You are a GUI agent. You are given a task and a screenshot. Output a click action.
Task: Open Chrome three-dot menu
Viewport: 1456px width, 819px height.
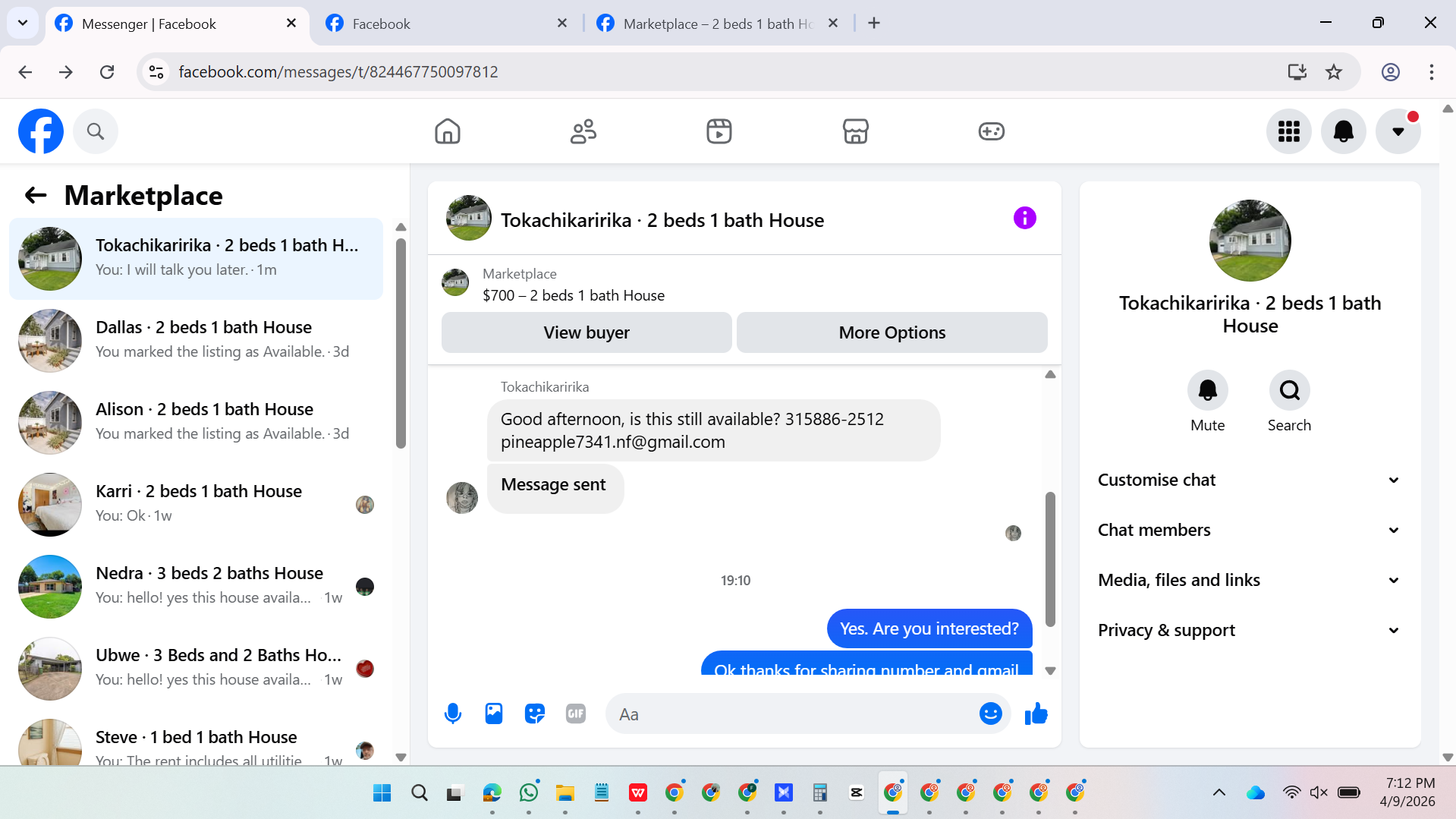(1431, 72)
